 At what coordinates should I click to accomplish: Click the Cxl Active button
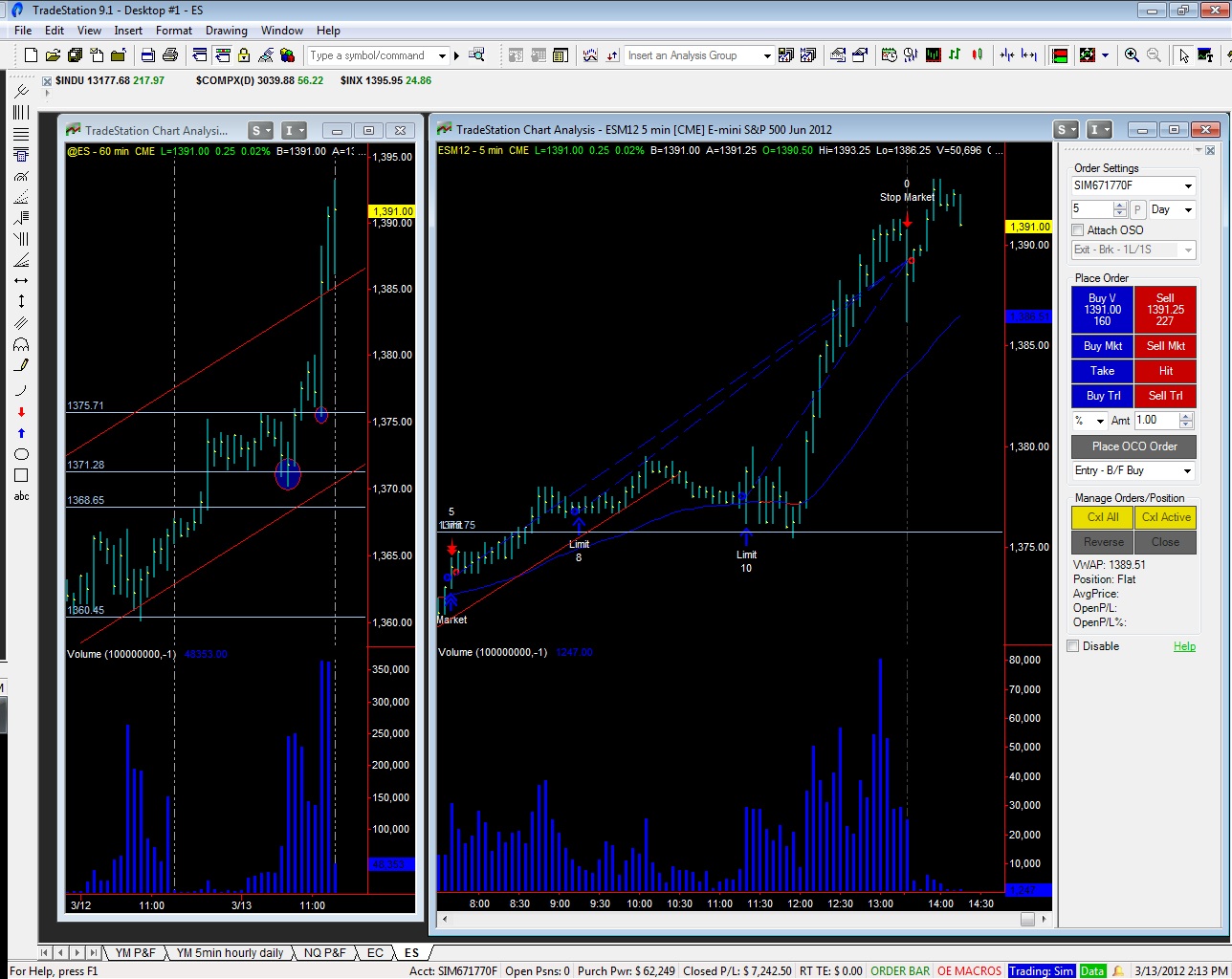(1166, 517)
